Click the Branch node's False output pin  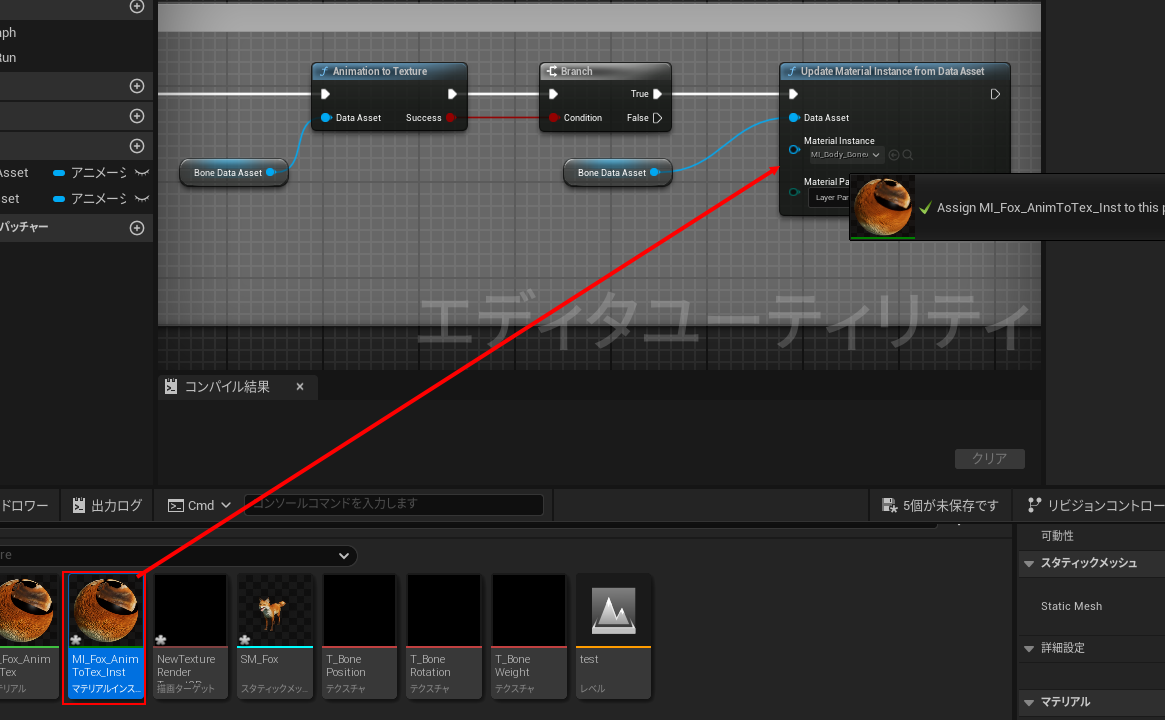pos(657,118)
